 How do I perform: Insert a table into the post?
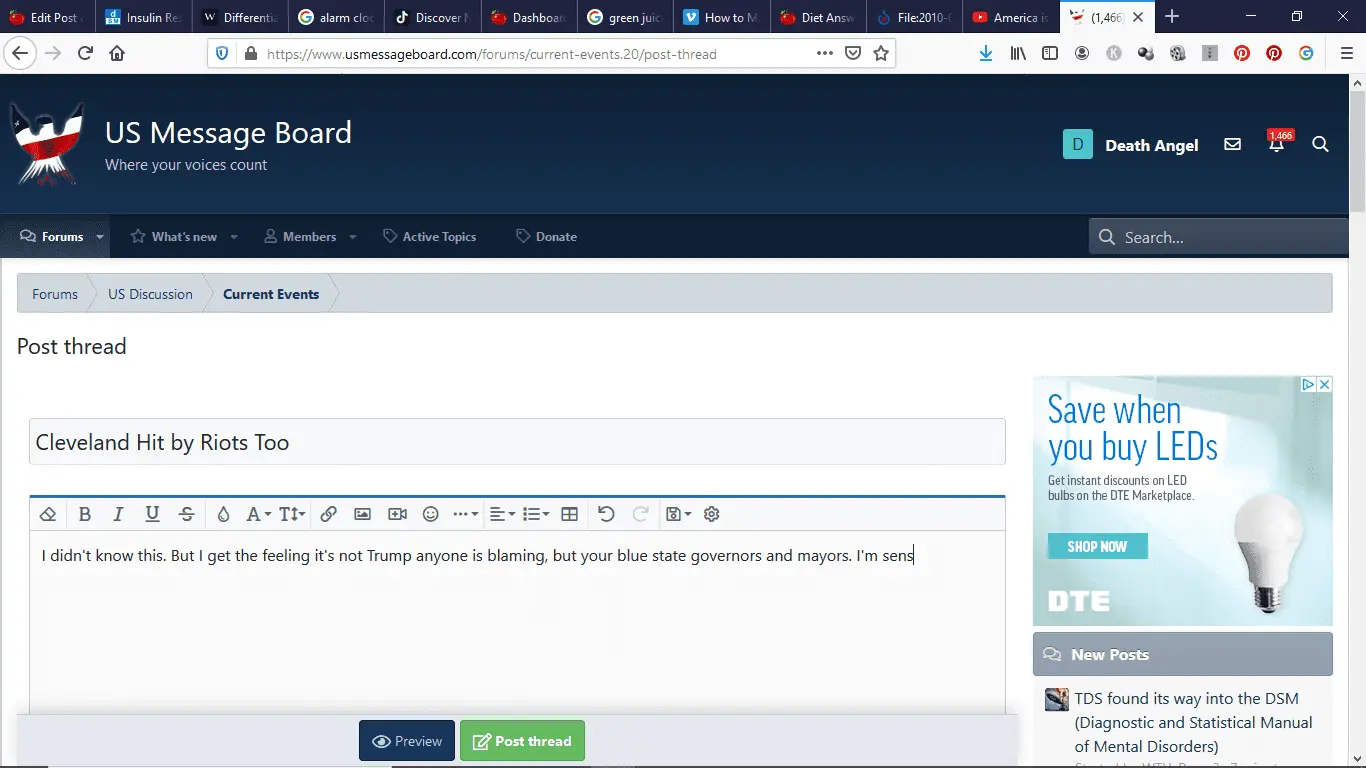(x=570, y=514)
